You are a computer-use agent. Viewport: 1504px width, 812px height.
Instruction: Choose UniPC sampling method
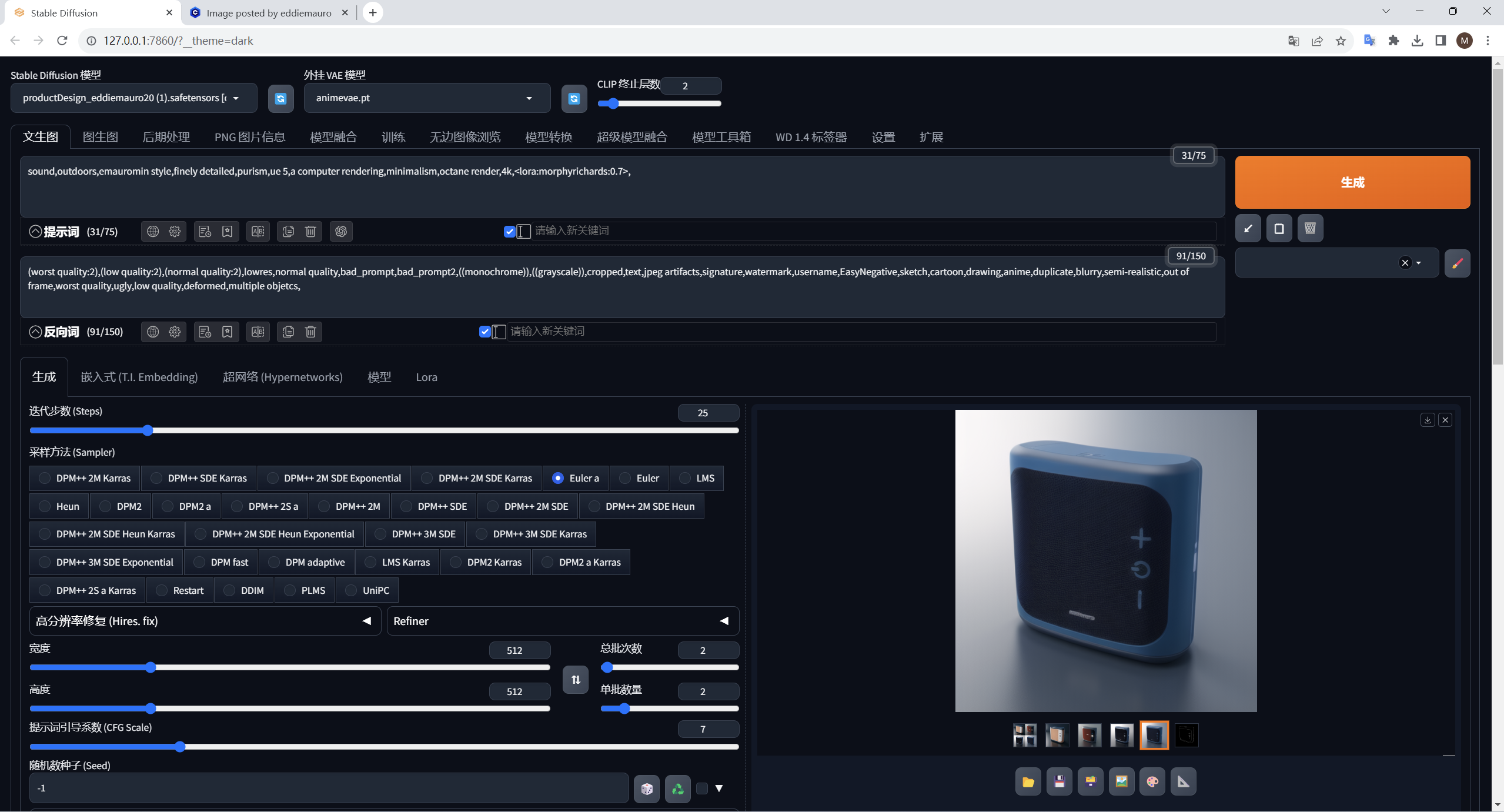pos(367,590)
